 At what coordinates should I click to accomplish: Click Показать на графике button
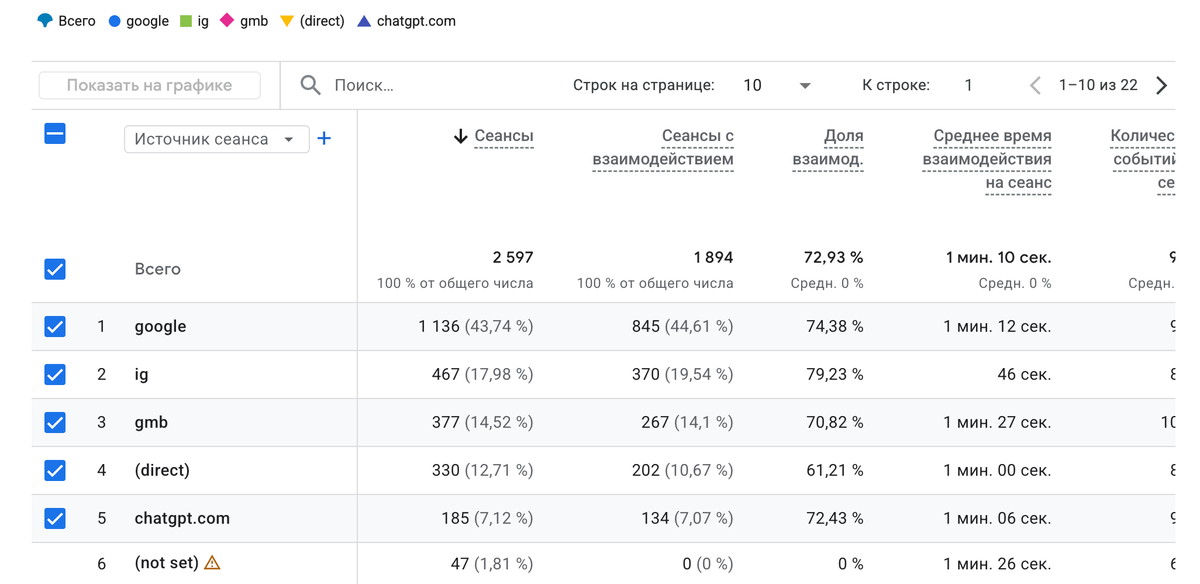point(150,85)
